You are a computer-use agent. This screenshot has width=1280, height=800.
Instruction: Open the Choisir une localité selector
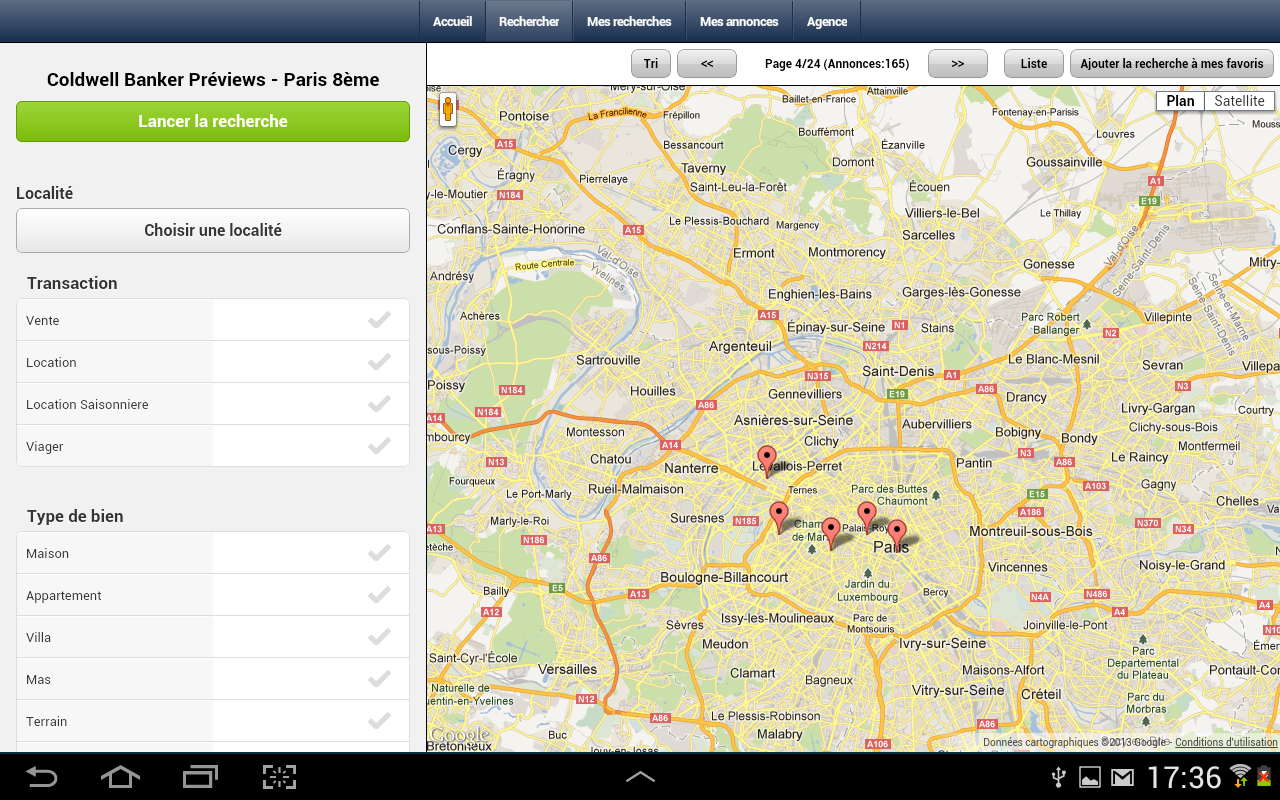pos(213,230)
